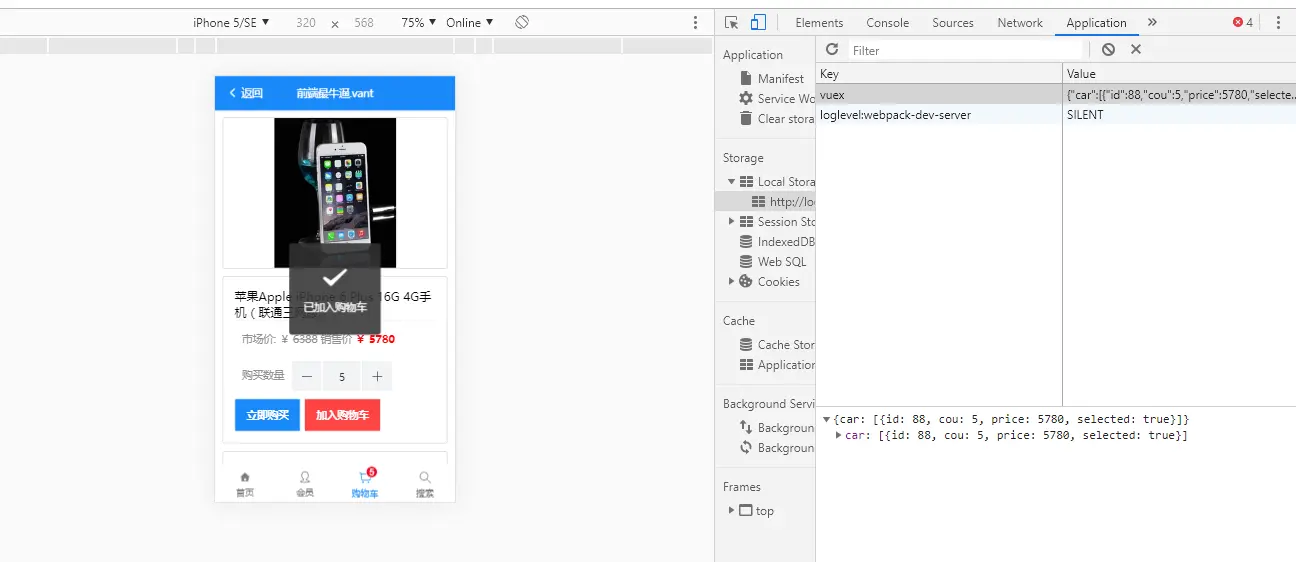Increase quantity with plus button

coord(377,376)
